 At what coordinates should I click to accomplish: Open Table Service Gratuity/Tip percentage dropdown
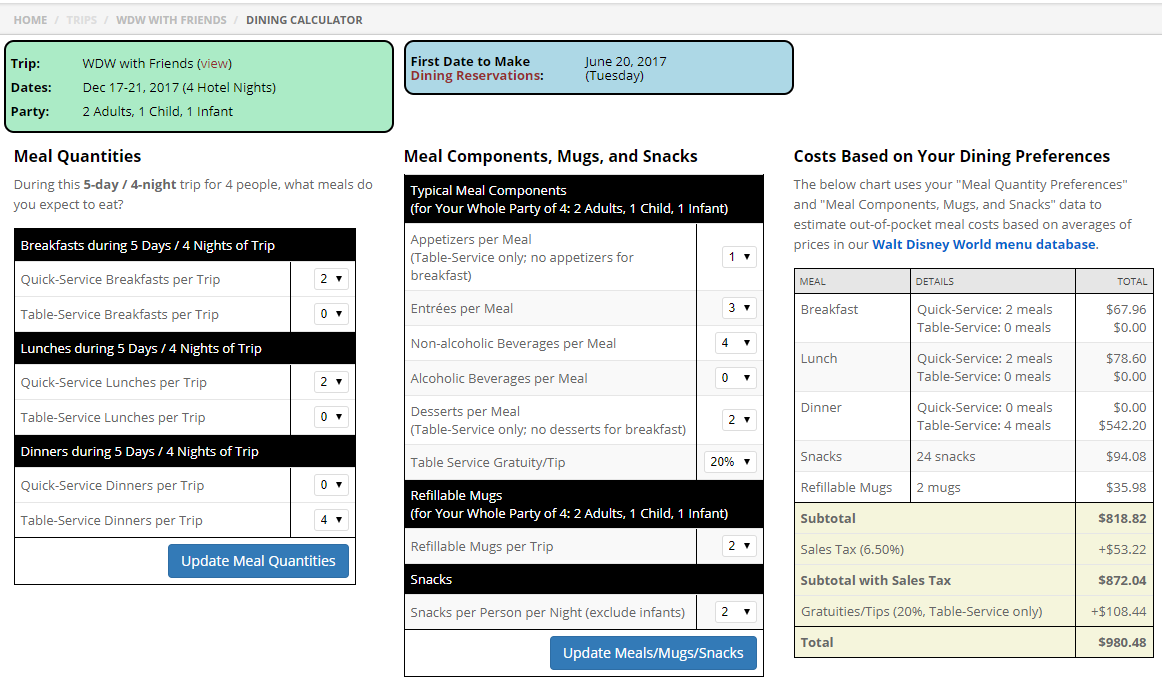pyautogui.click(x=730, y=462)
